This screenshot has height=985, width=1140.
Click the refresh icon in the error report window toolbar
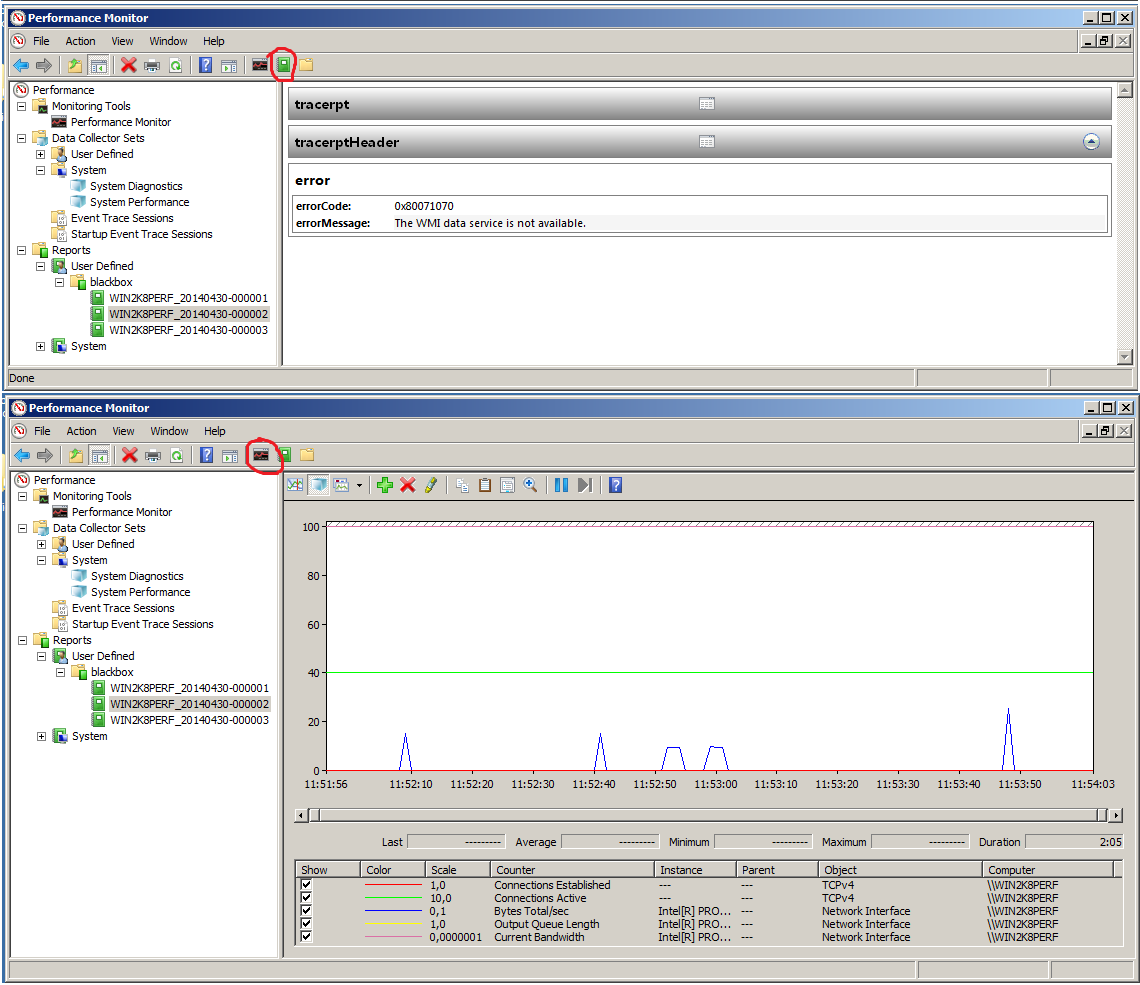point(175,66)
